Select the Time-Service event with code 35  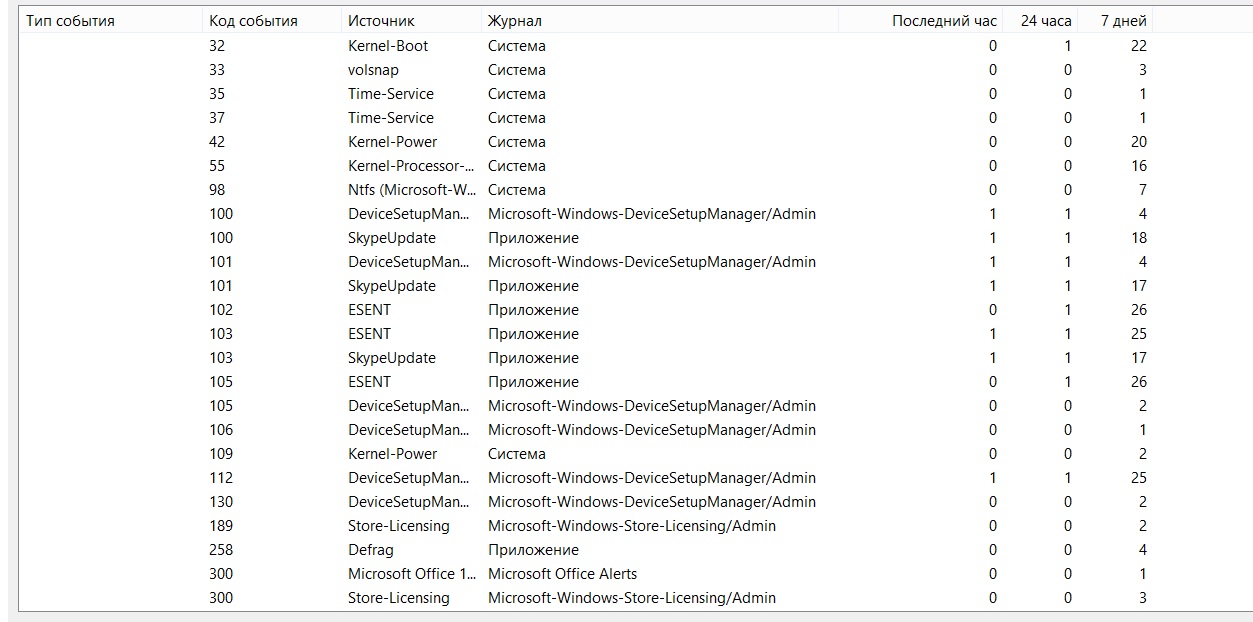(x=390, y=94)
